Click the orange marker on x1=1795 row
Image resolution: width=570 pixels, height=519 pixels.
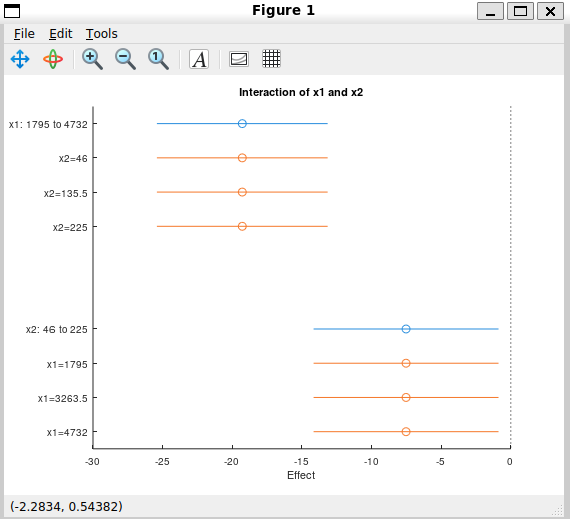coord(406,363)
